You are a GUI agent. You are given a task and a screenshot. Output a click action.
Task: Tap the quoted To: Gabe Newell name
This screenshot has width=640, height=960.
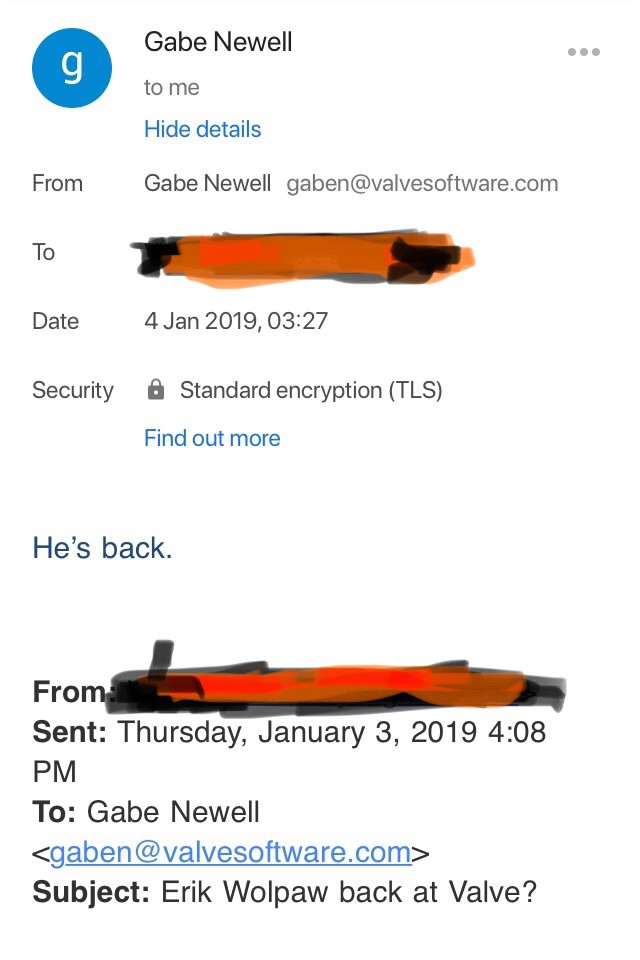[173, 812]
